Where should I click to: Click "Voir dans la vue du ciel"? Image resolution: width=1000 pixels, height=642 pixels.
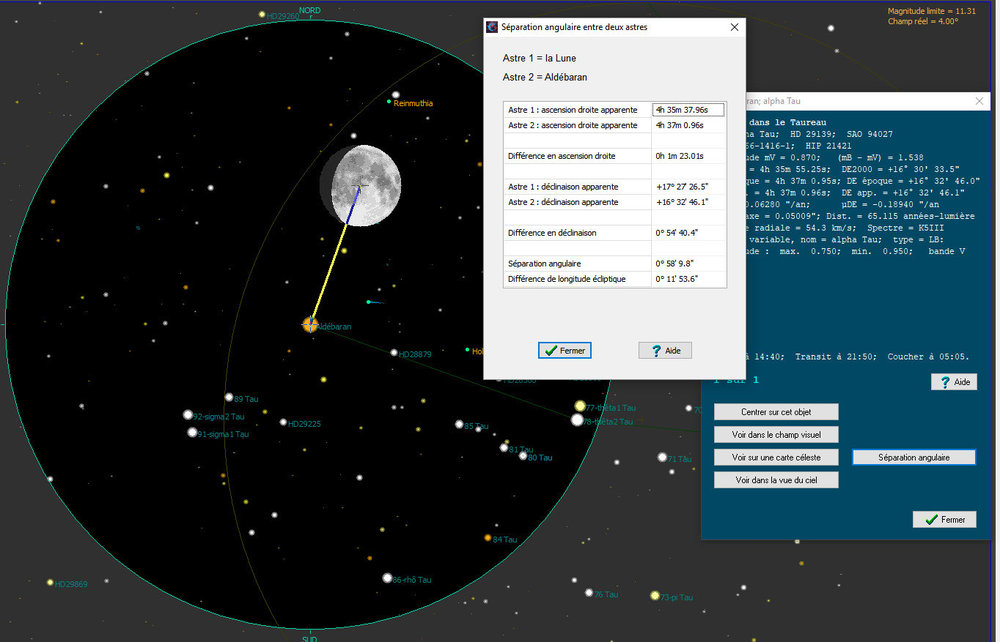point(777,479)
